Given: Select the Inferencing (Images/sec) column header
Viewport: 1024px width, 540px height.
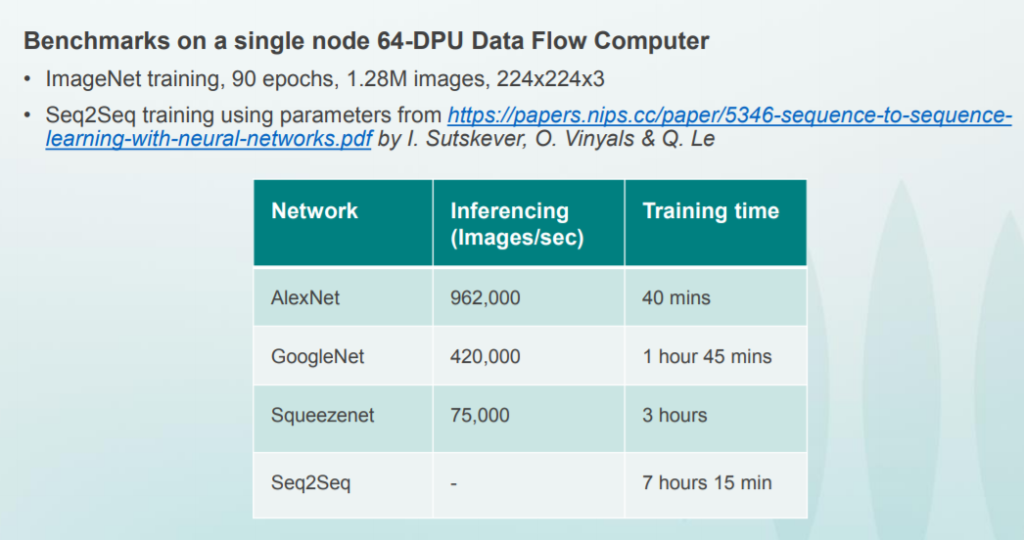Looking at the screenshot, I should (528, 223).
